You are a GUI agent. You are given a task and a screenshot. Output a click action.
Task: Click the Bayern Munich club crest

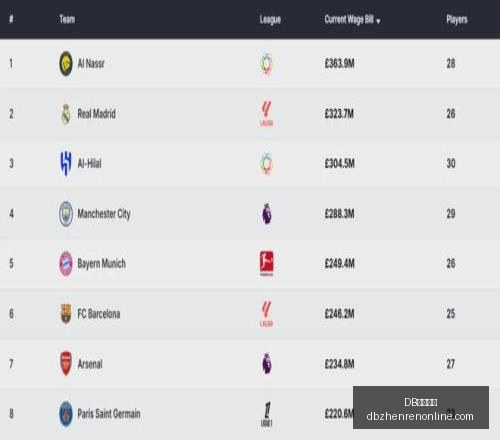(x=66, y=264)
